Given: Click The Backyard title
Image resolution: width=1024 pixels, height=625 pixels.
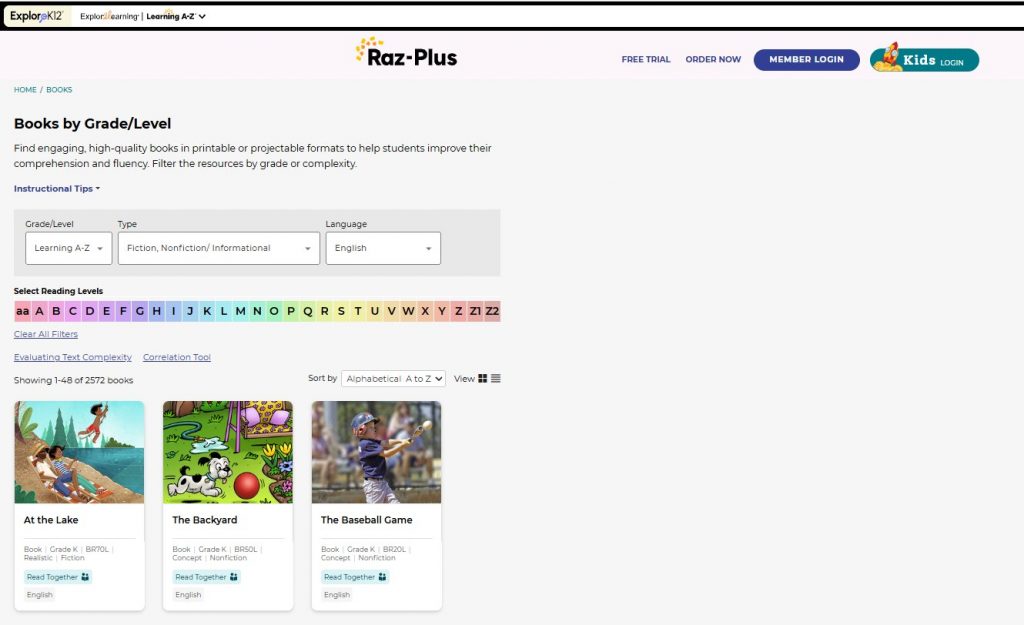Looking at the screenshot, I should 204,521.
